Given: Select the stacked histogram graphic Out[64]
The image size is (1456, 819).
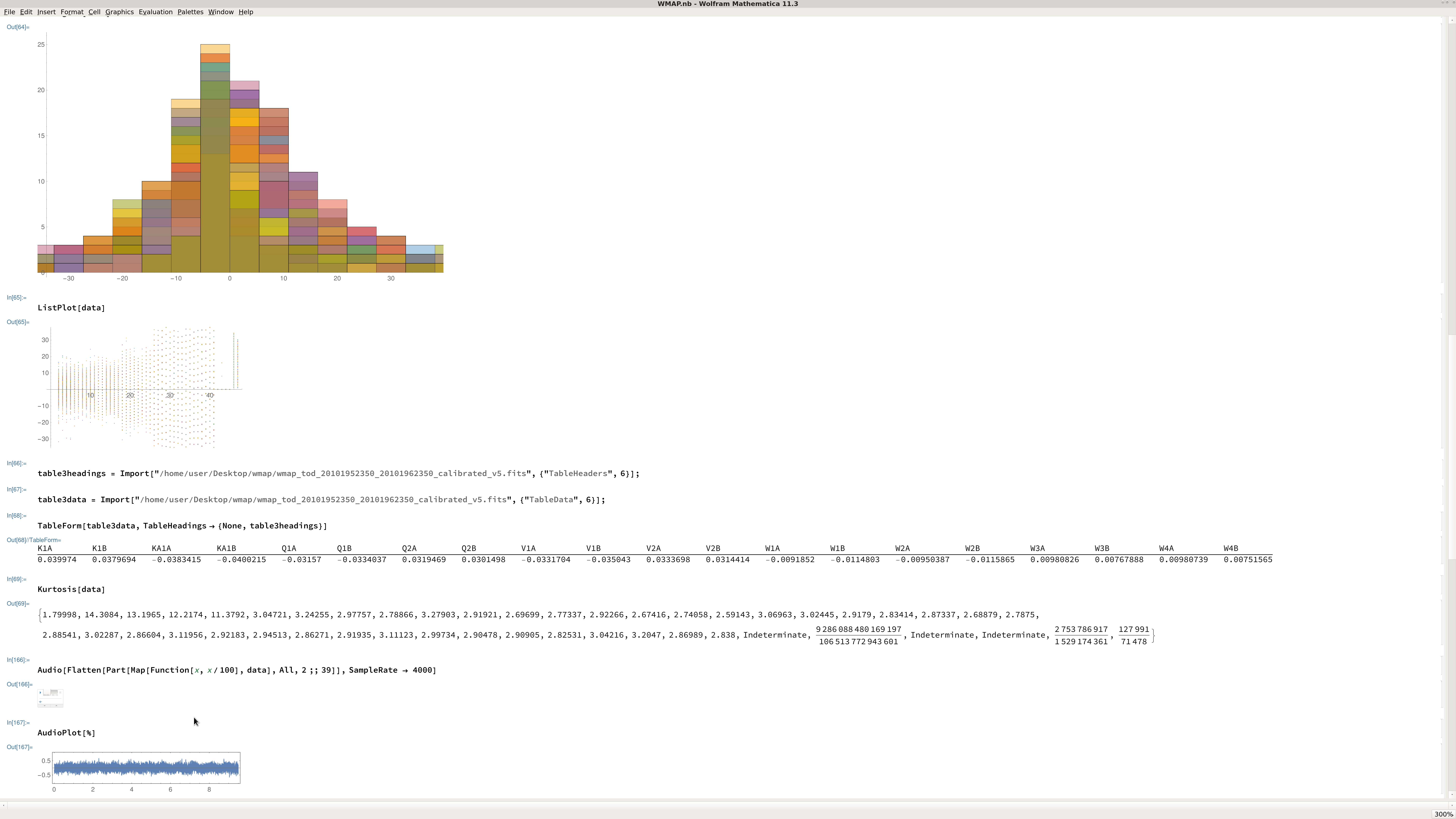Looking at the screenshot, I should [x=240, y=157].
